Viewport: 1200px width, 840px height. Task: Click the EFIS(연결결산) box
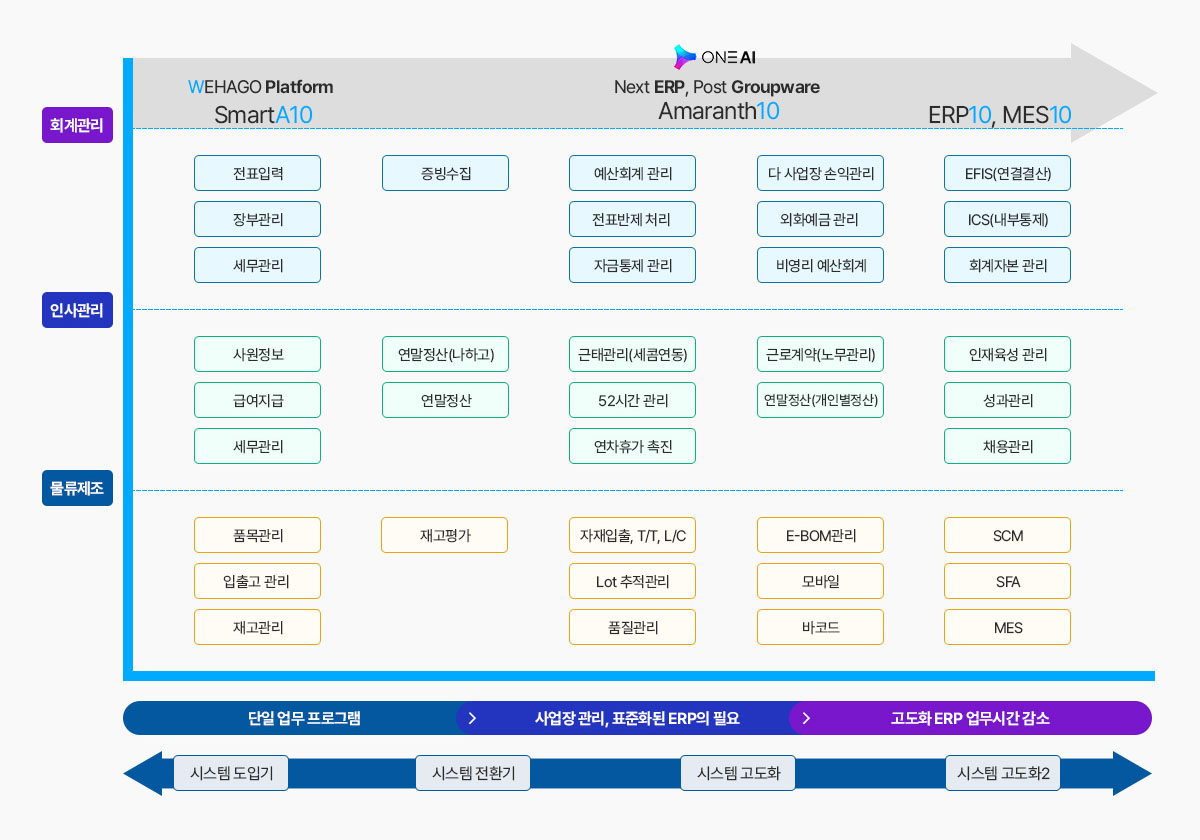[1008, 173]
